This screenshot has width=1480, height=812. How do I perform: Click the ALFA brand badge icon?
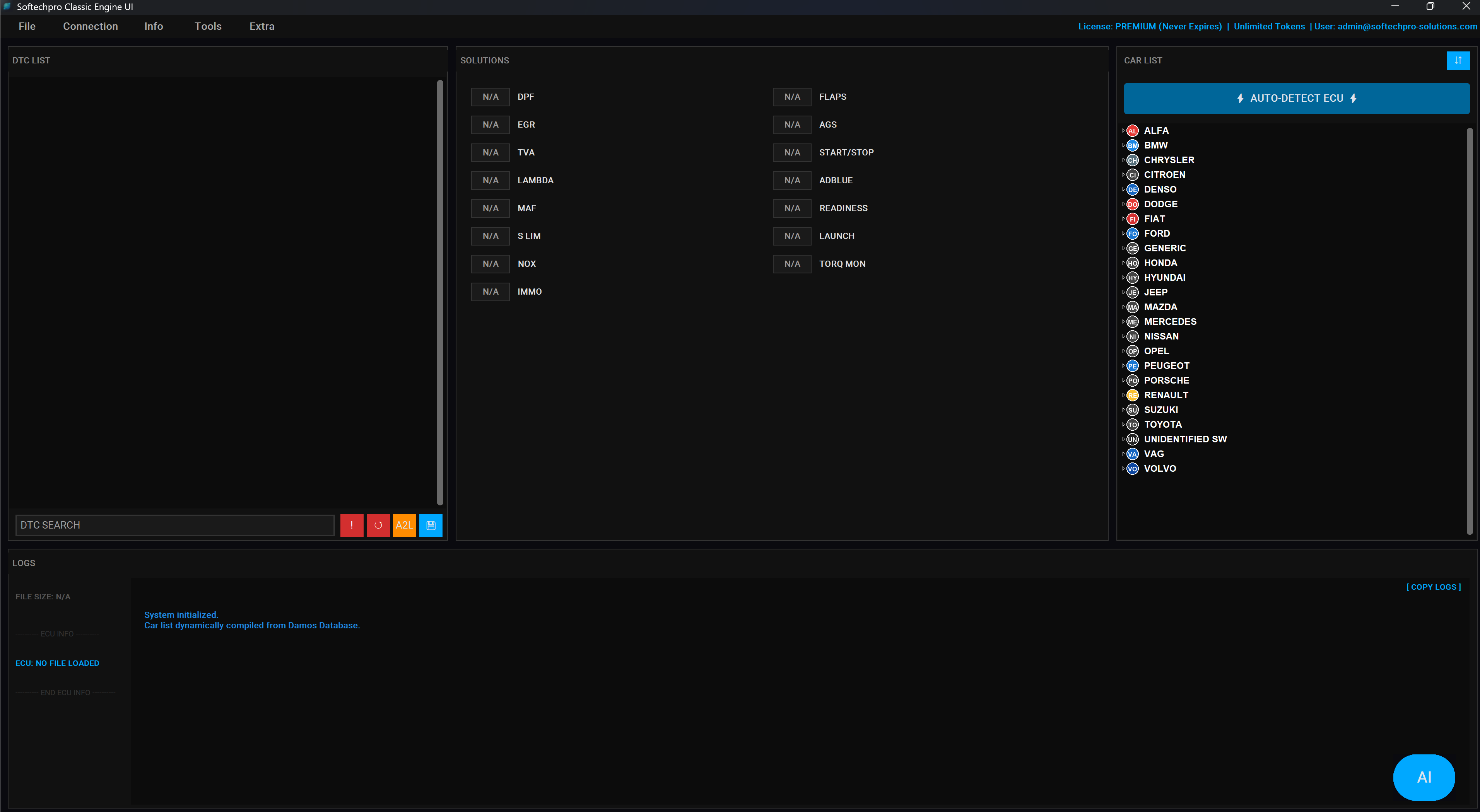1132,131
